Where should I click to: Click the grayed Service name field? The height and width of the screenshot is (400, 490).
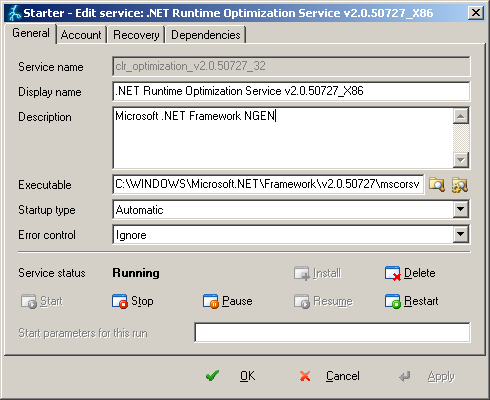click(291, 66)
